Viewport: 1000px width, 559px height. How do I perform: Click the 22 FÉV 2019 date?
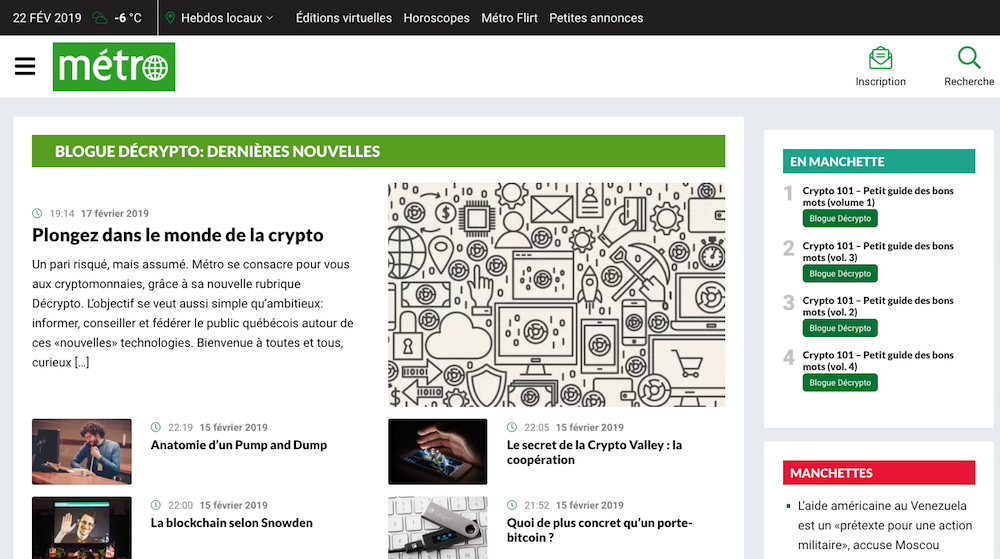(x=47, y=18)
